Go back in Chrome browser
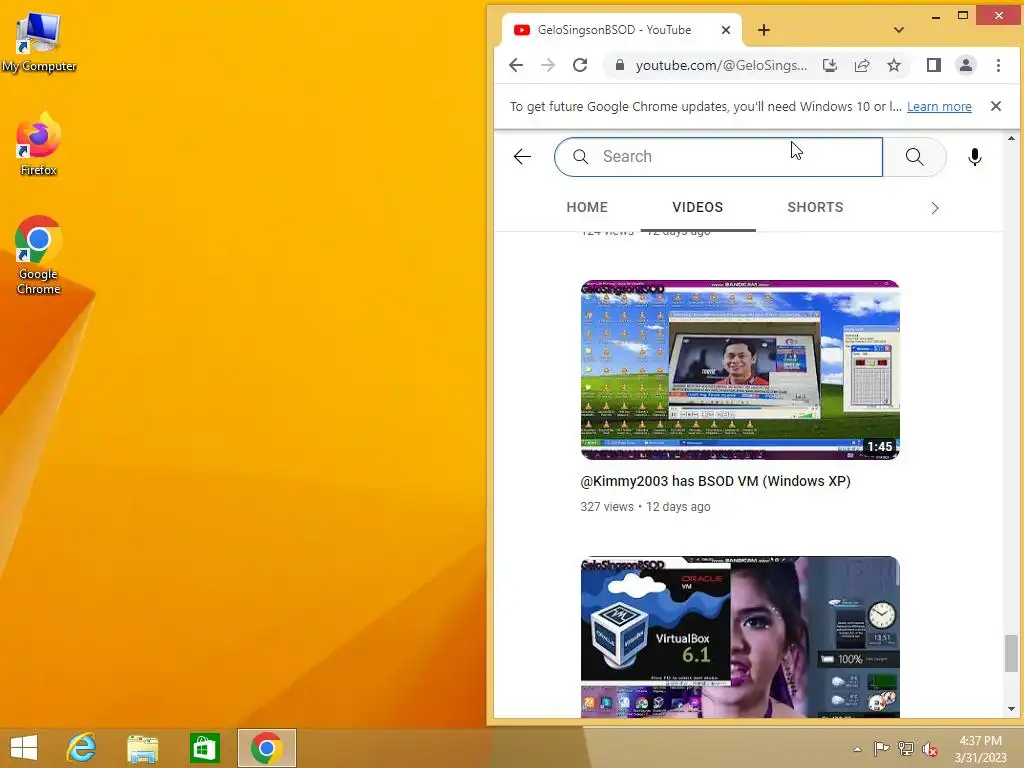This screenshot has height=768, width=1024. [x=516, y=65]
